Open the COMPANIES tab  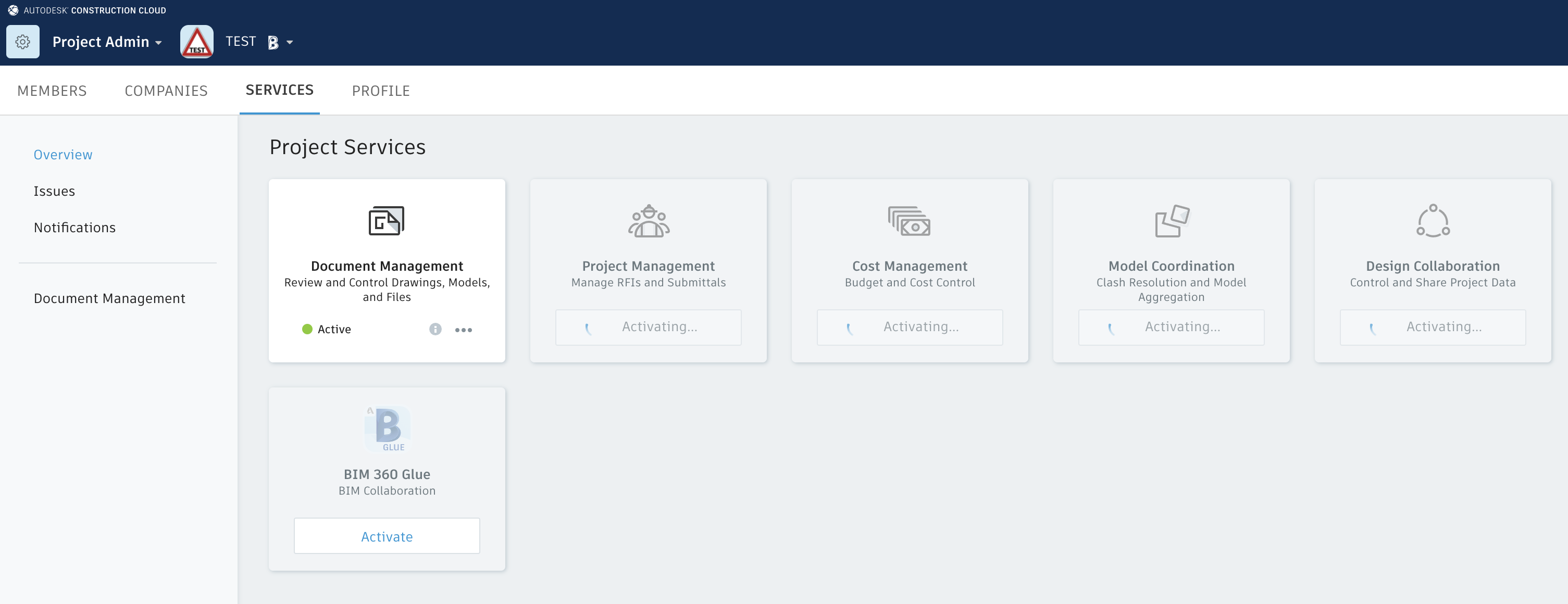[166, 90]
